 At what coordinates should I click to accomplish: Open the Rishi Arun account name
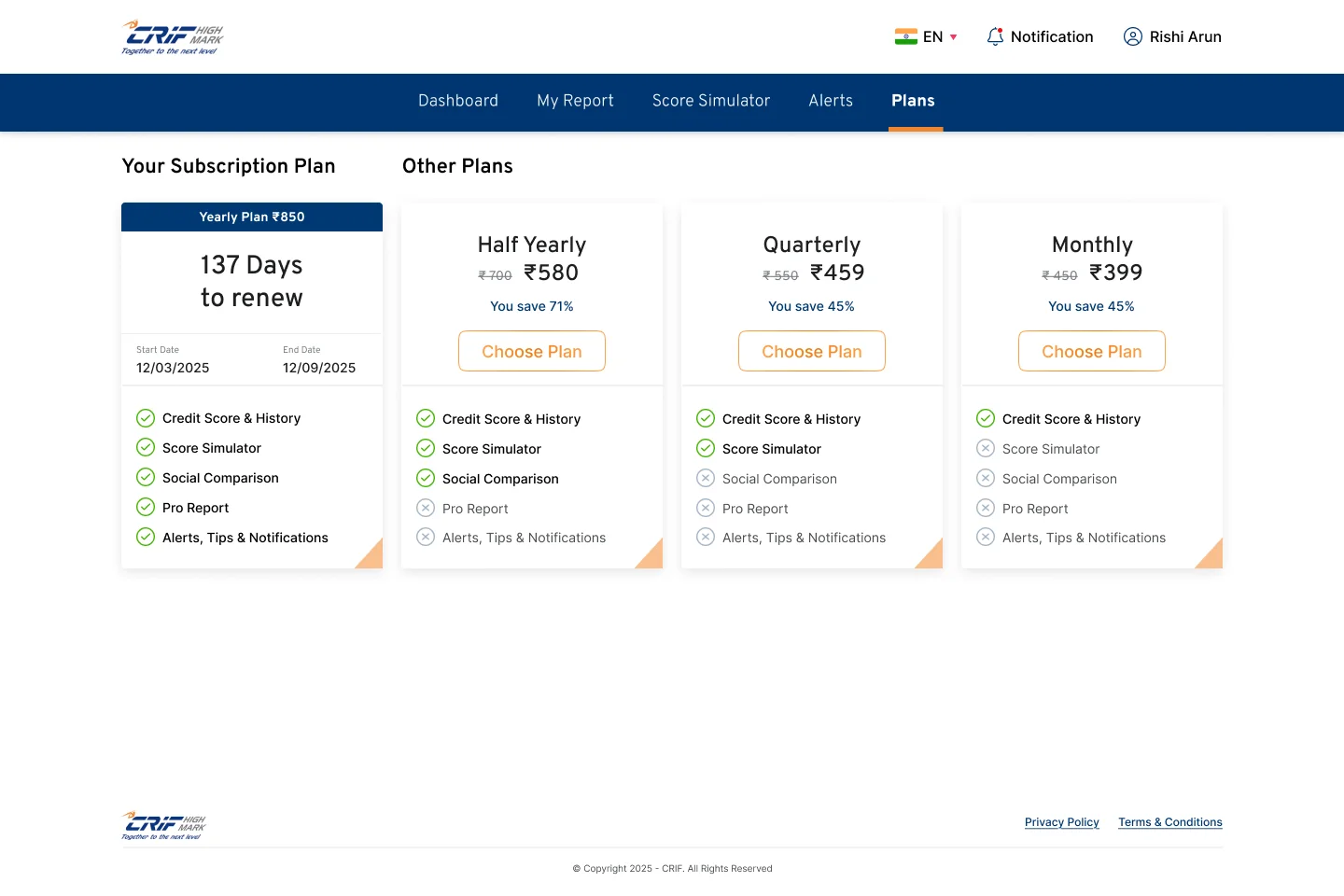[1185, 36]
